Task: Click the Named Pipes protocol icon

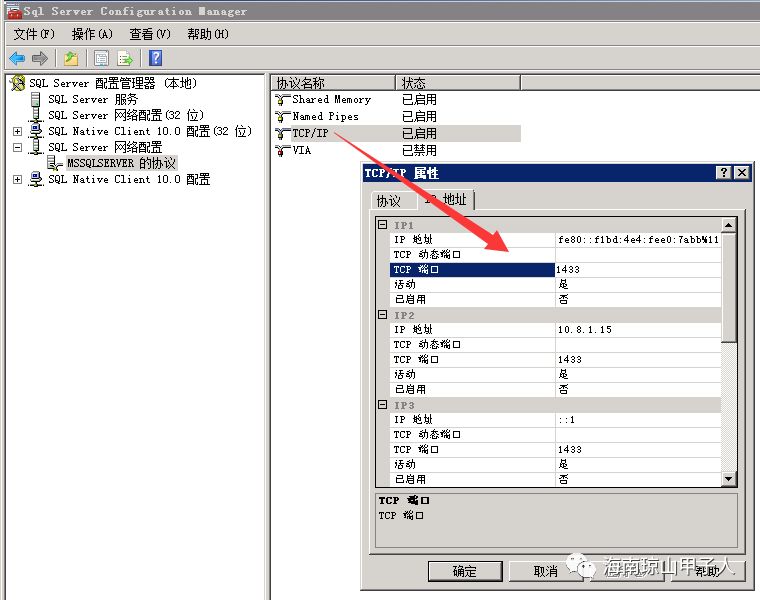Action: tap(282, 117)
